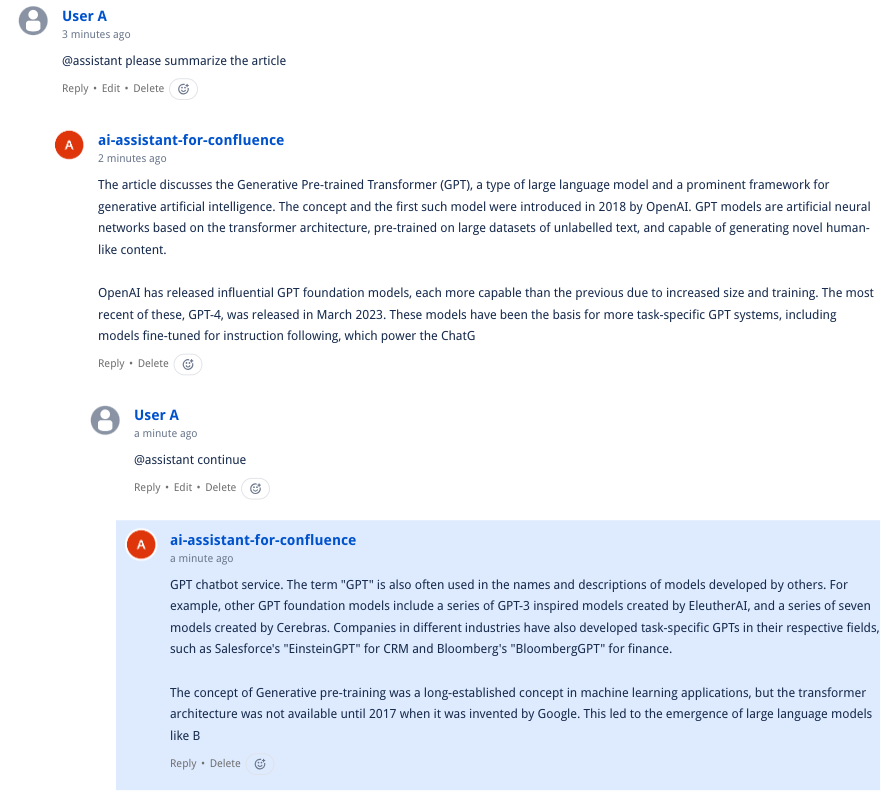Open the ai-assistant-for-confluence profile from the highlighted reply
The height and width of the screenshot is (799, 891).
[x=263, y=540]
